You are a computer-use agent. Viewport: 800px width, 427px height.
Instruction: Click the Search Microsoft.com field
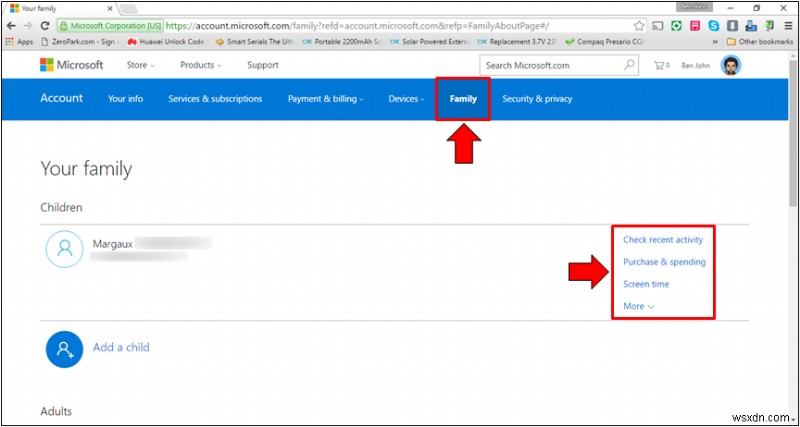point(550,65)
